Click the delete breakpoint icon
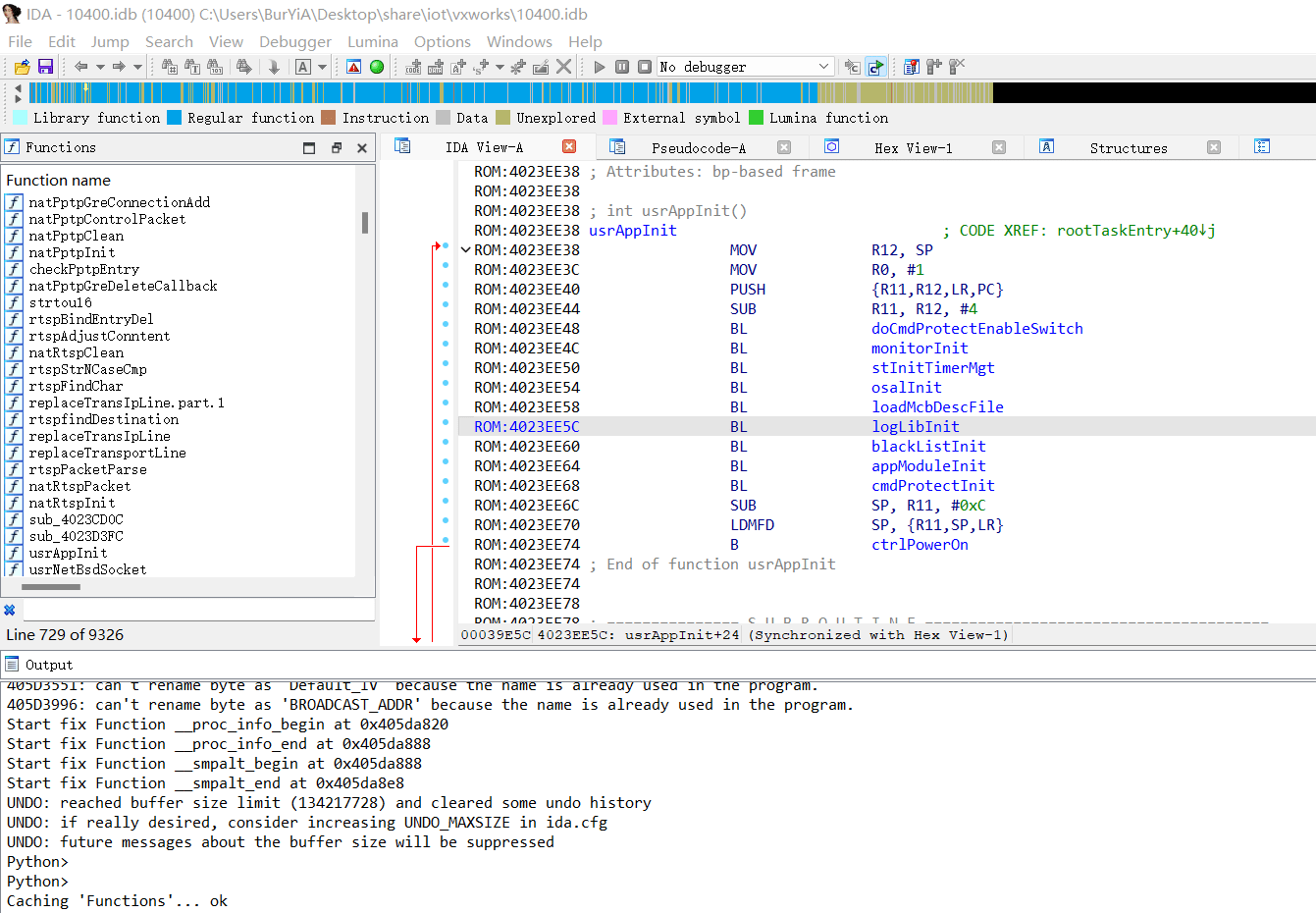 pyautogui.click(x=957, y=67)
